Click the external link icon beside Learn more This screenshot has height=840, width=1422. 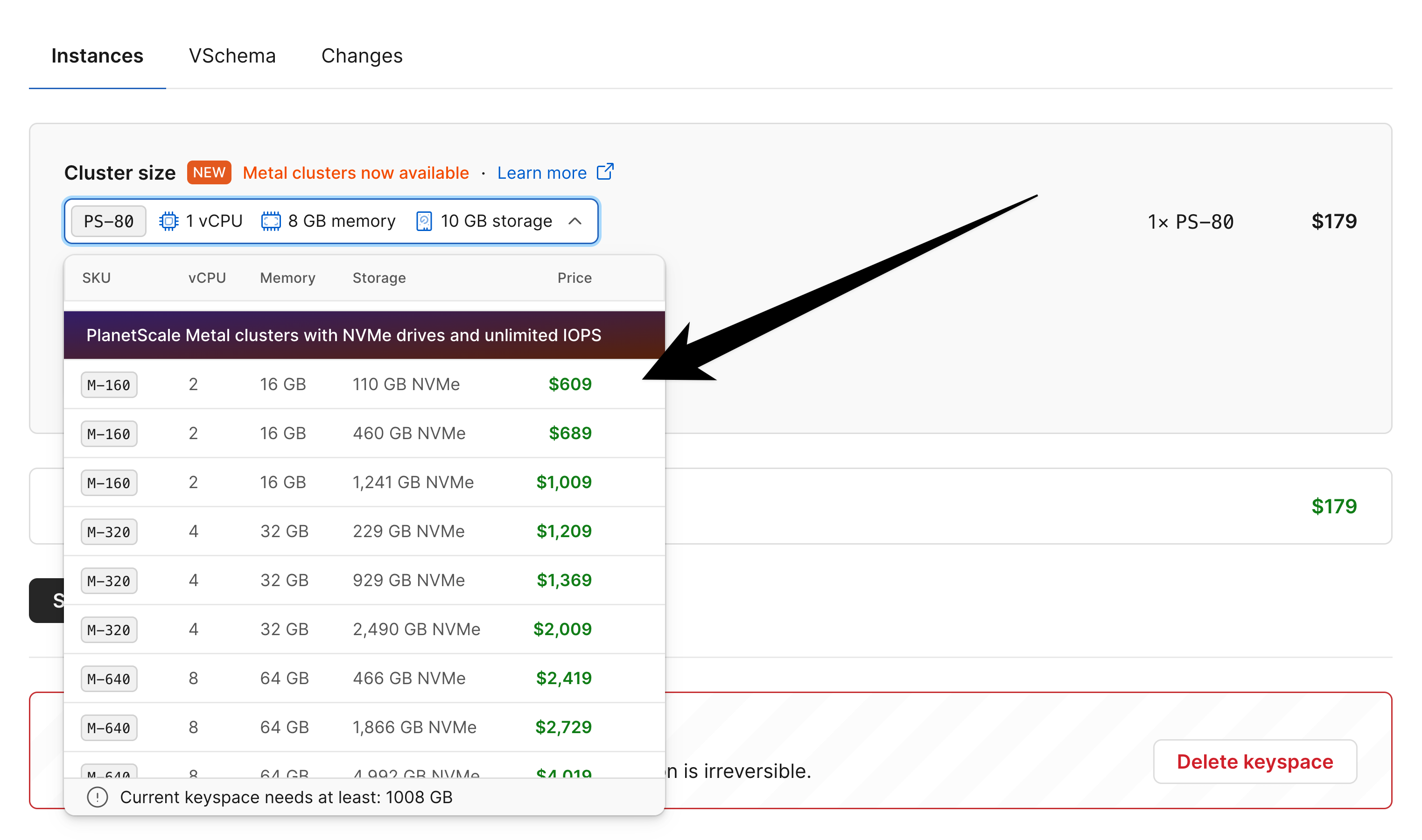(x=605, y=172)
